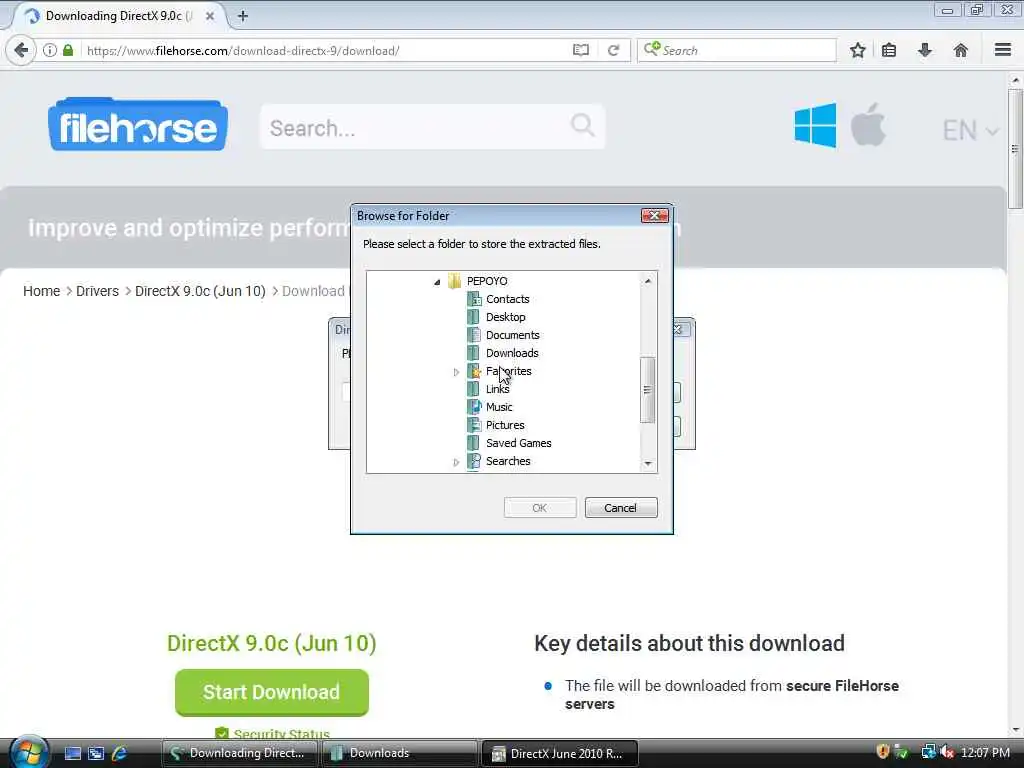Click Switch between windows quick launch icon
Screen dimensions: 1024x768
point(96,753)
